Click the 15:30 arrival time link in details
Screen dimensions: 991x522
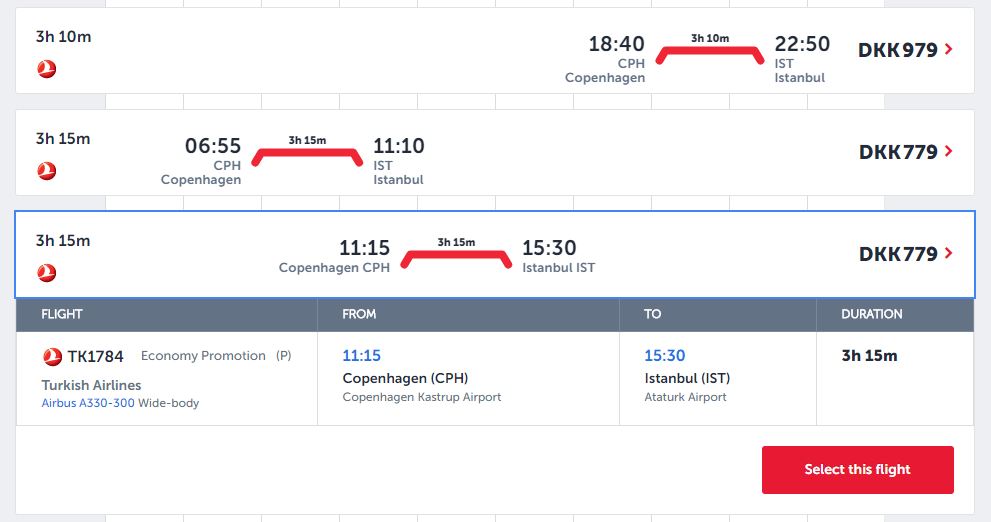pyautogui.click(x=665, y=356)
